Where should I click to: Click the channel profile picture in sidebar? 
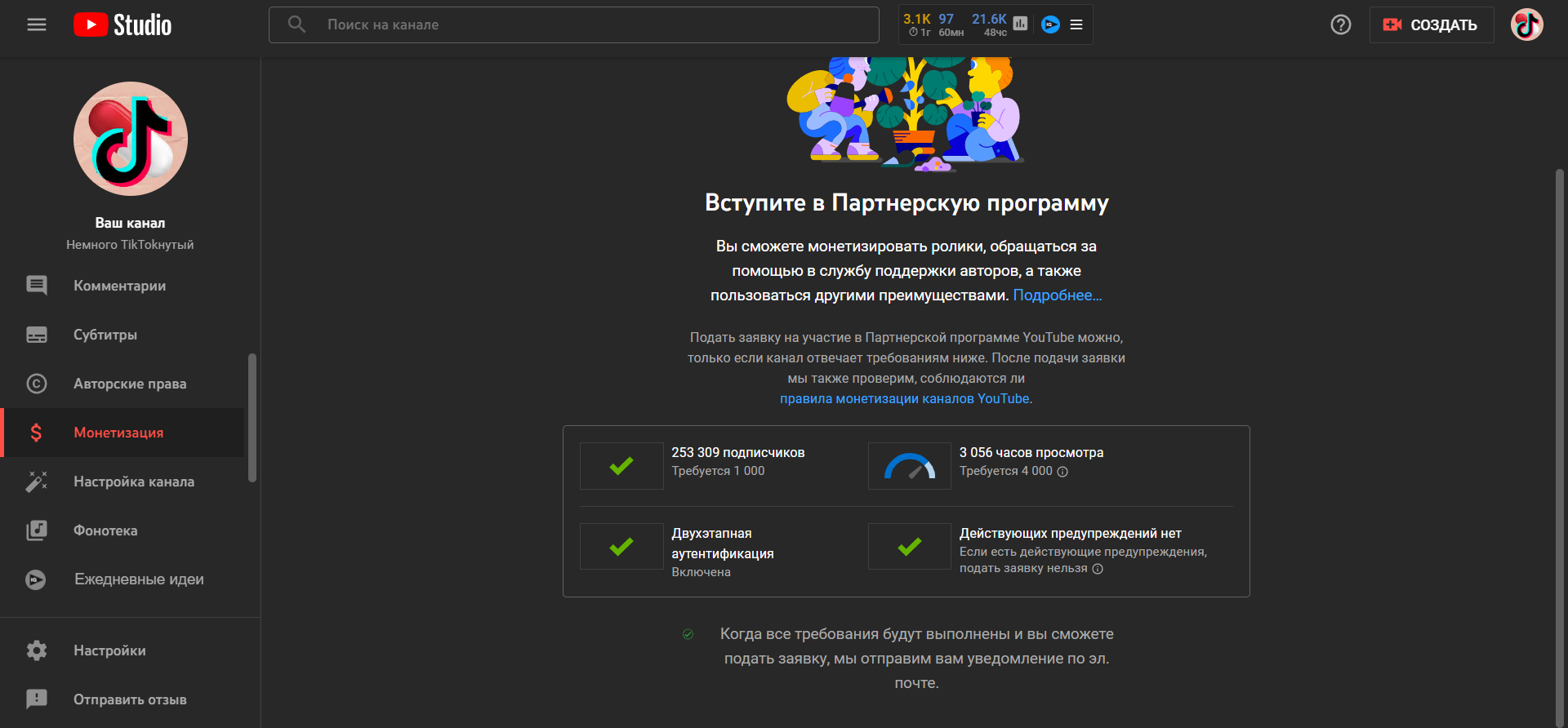click(131, 139)
